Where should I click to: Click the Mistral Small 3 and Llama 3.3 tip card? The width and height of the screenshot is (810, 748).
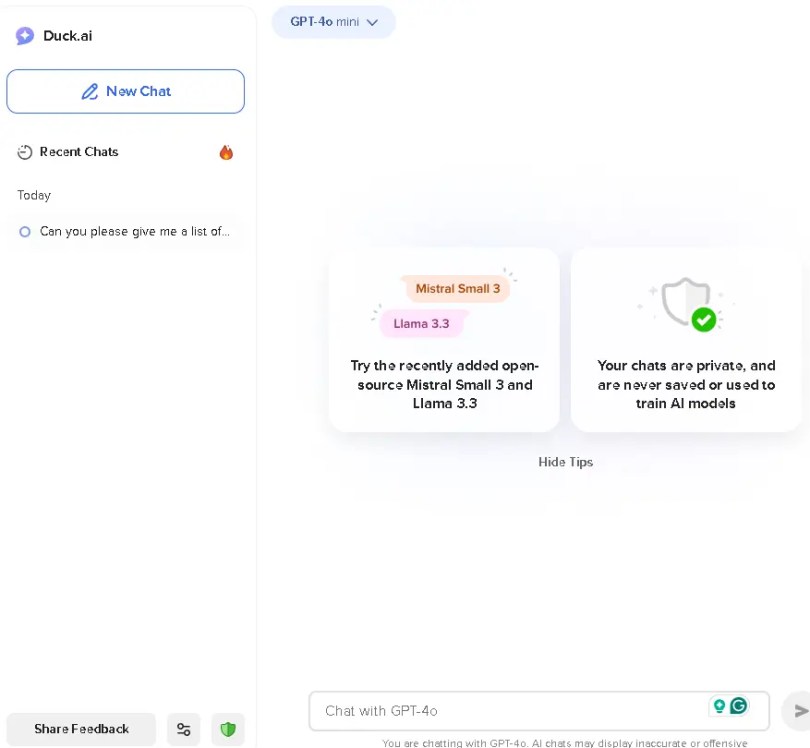coord(444,340)
